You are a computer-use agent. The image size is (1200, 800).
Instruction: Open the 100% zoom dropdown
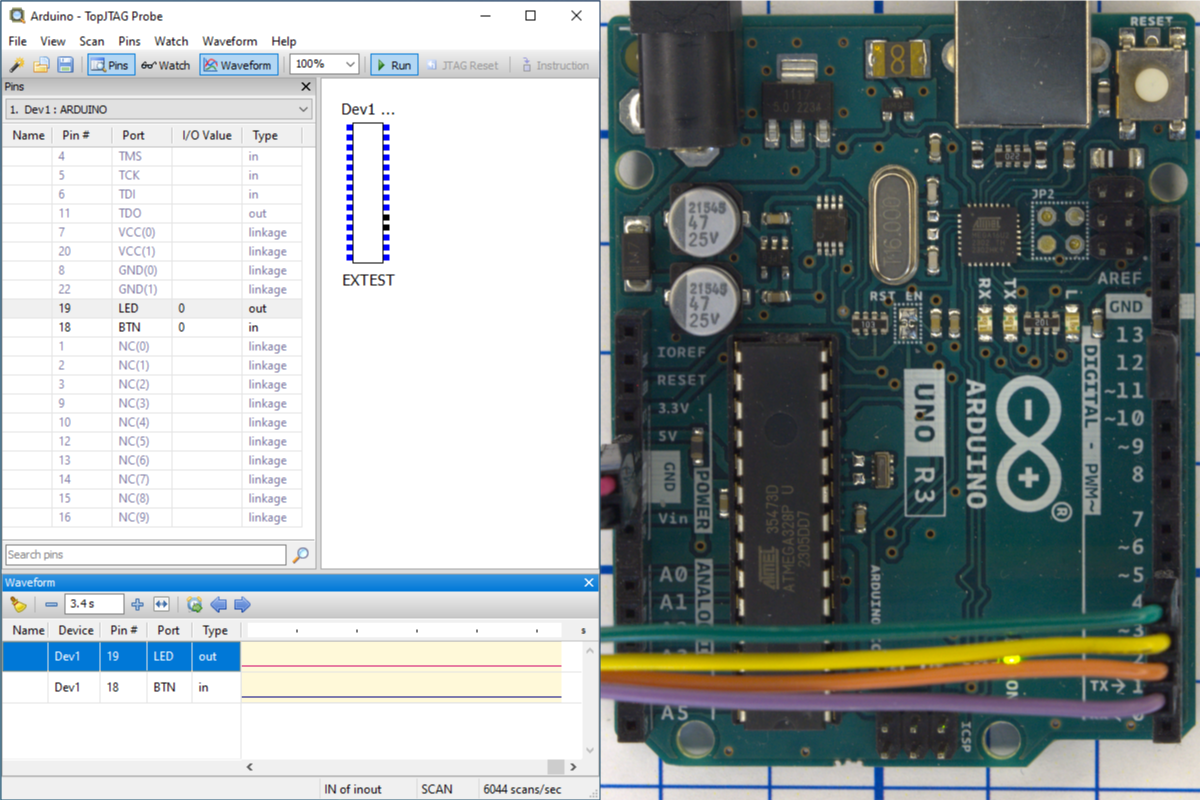click(324, 64)
